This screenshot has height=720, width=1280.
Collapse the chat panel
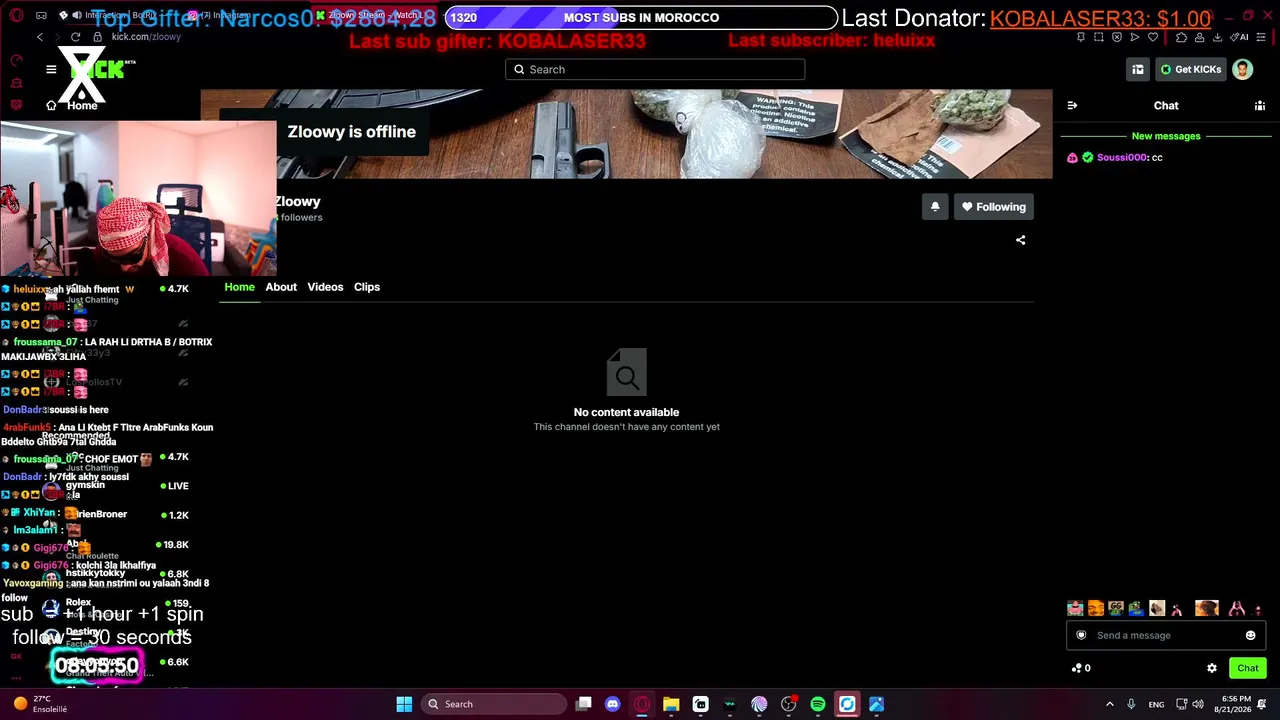click(1072, 105)
